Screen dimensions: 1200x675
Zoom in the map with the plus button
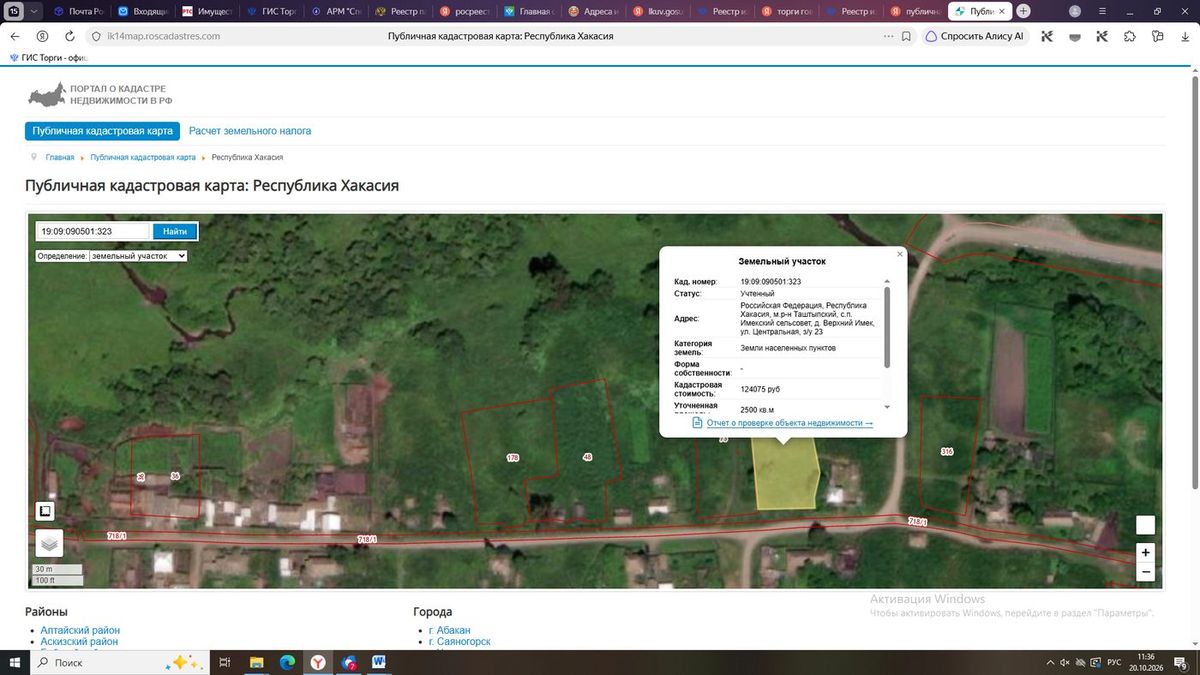coord(1146,552)
